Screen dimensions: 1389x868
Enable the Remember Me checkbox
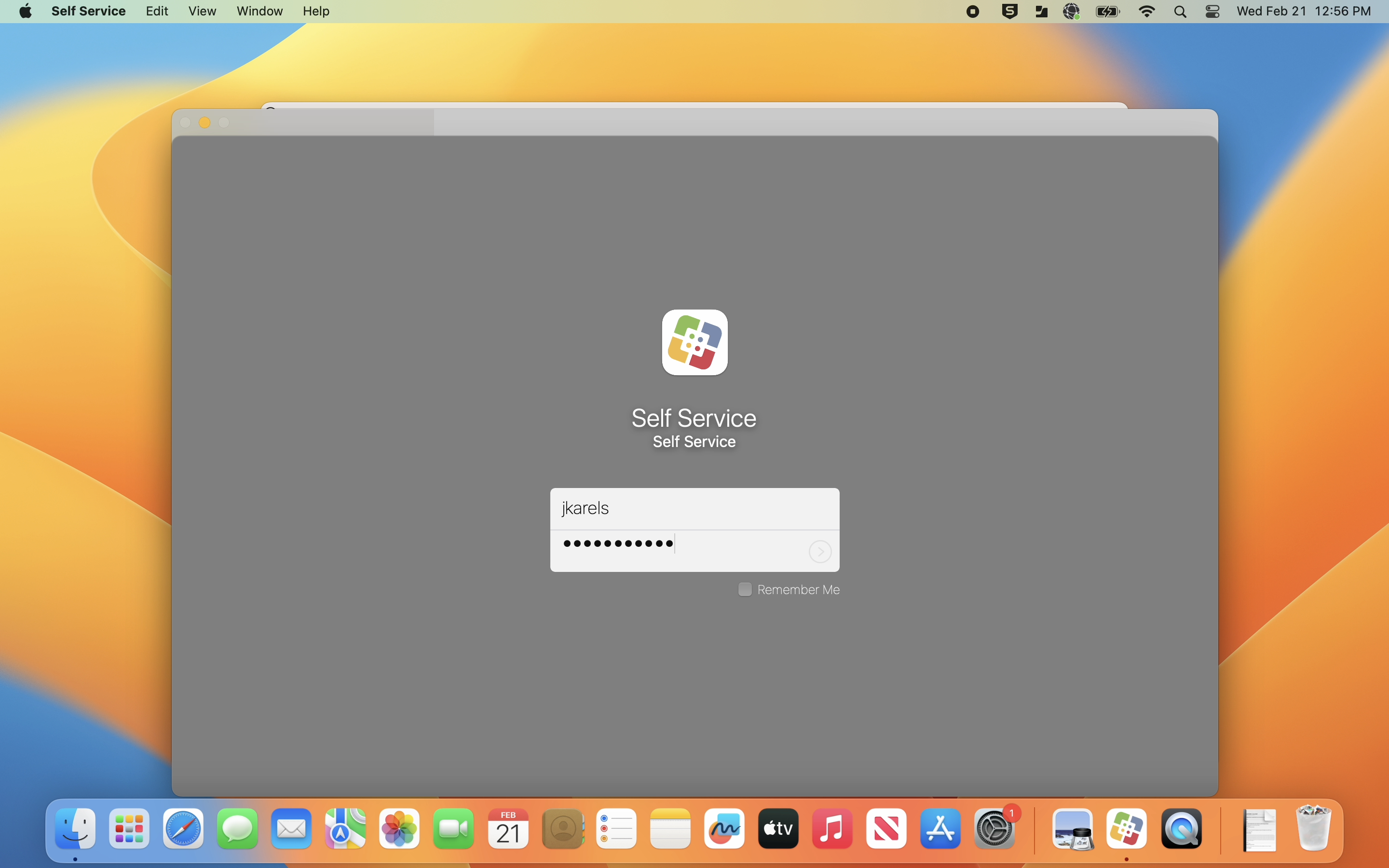744,589
